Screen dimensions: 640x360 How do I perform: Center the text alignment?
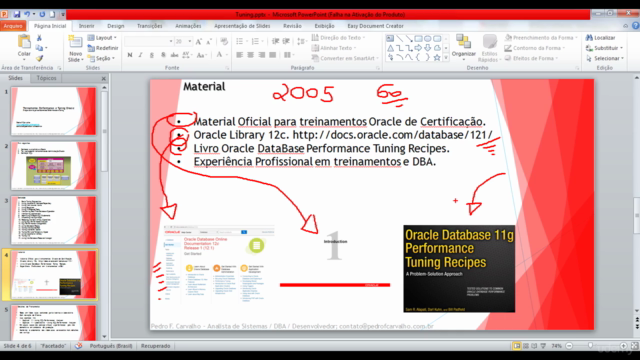251,55
